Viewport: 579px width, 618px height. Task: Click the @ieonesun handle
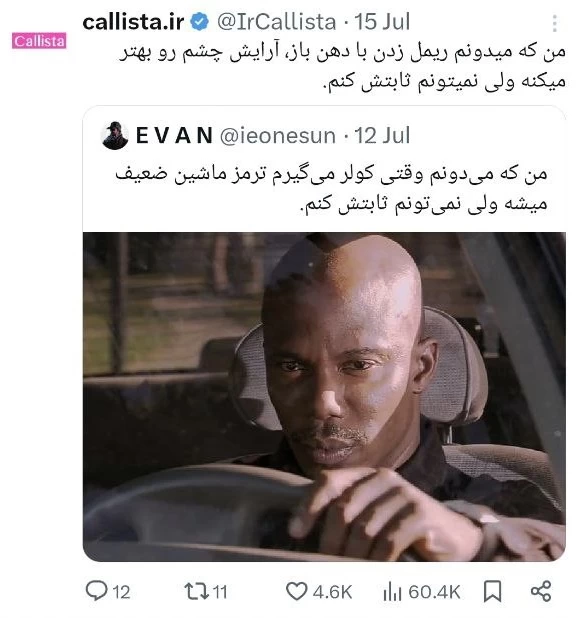click(x=277, y=136)
